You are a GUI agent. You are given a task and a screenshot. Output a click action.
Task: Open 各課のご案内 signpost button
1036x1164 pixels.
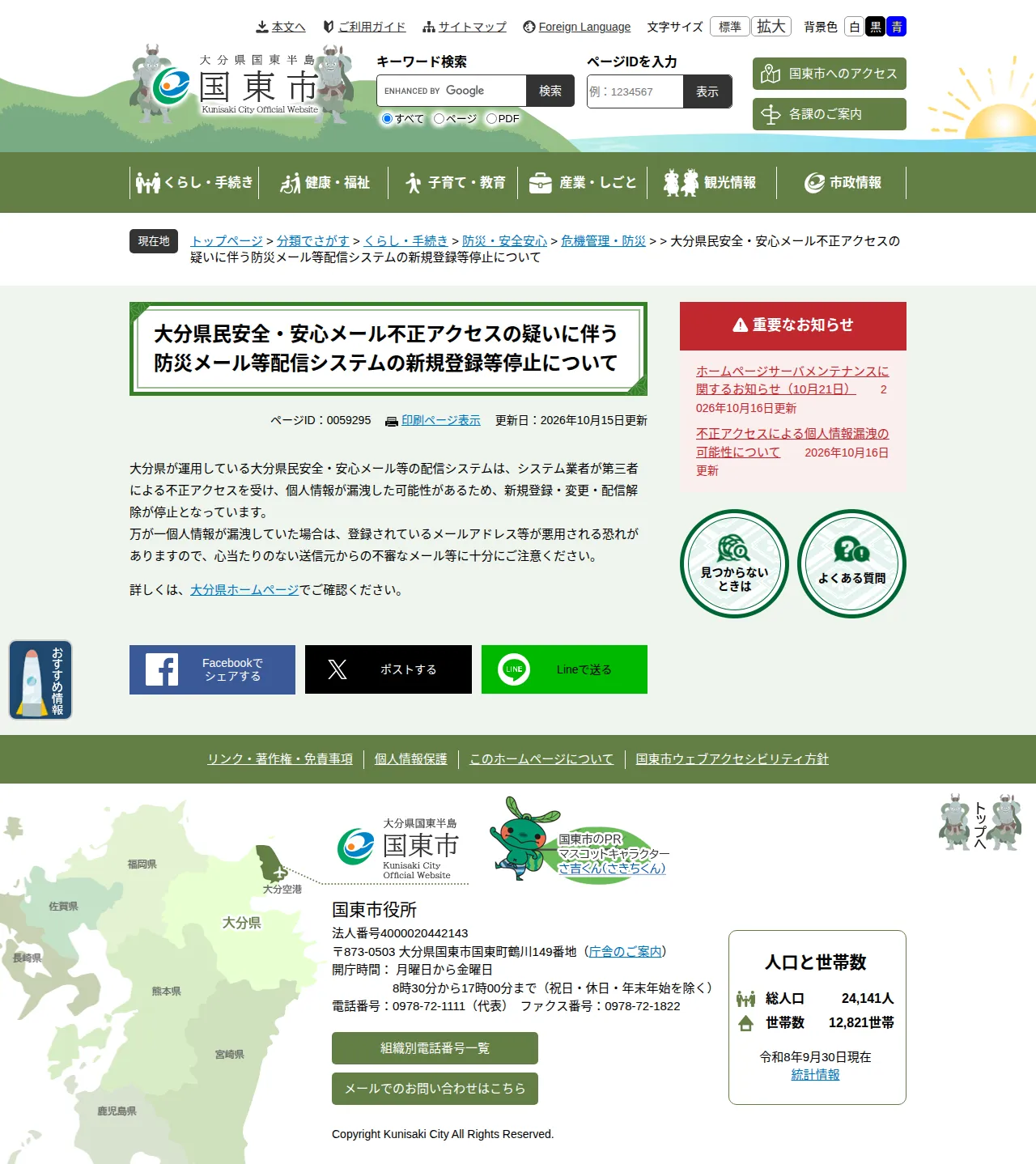tap(830, 114)
